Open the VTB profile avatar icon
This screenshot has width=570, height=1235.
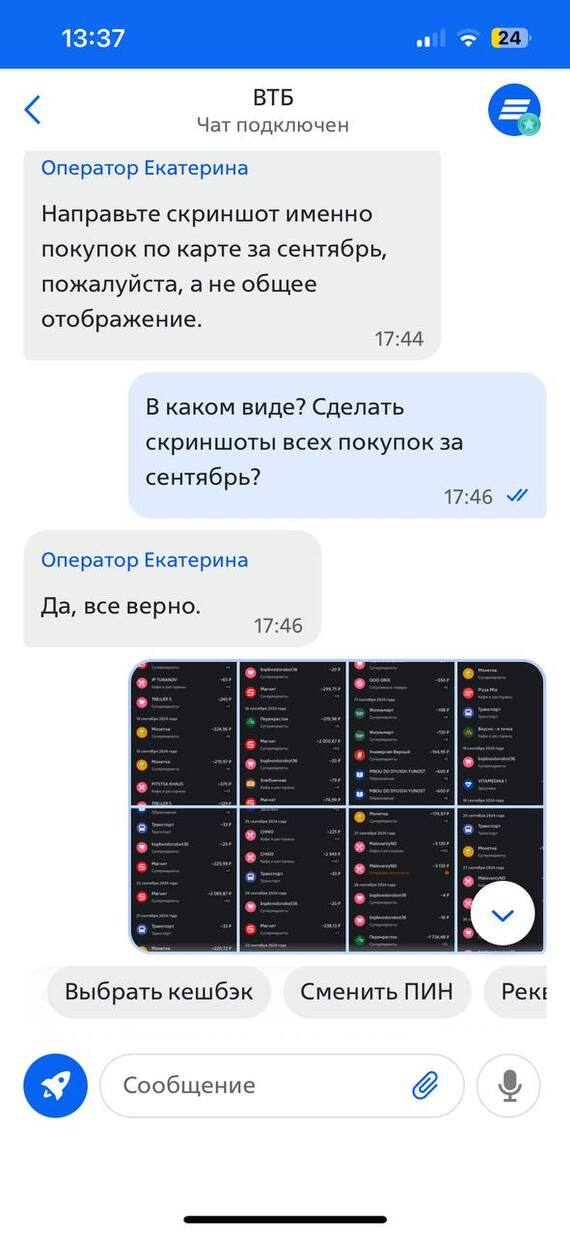click(514, 110)
